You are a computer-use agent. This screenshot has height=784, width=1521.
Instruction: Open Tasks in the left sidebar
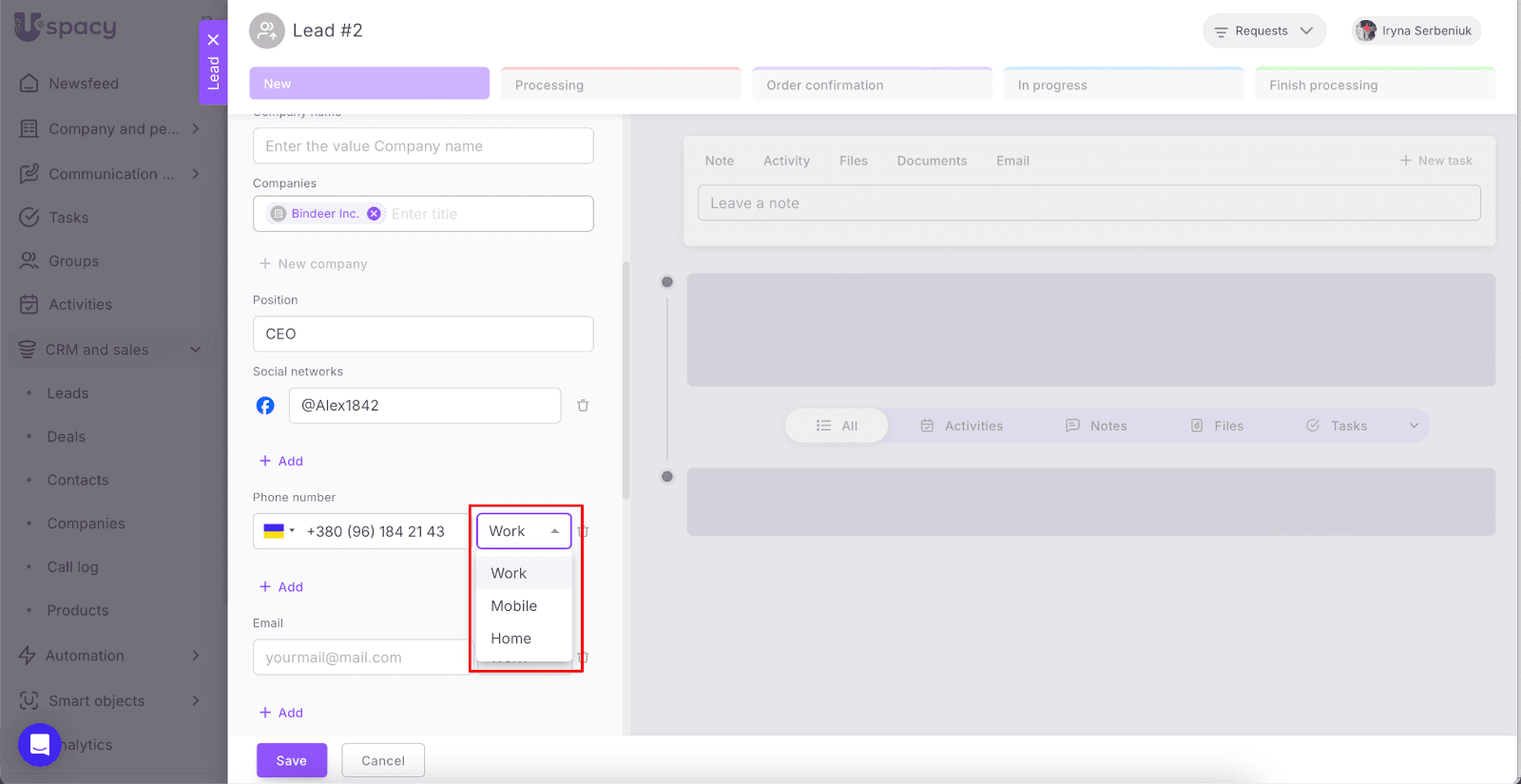pos(68,218)
